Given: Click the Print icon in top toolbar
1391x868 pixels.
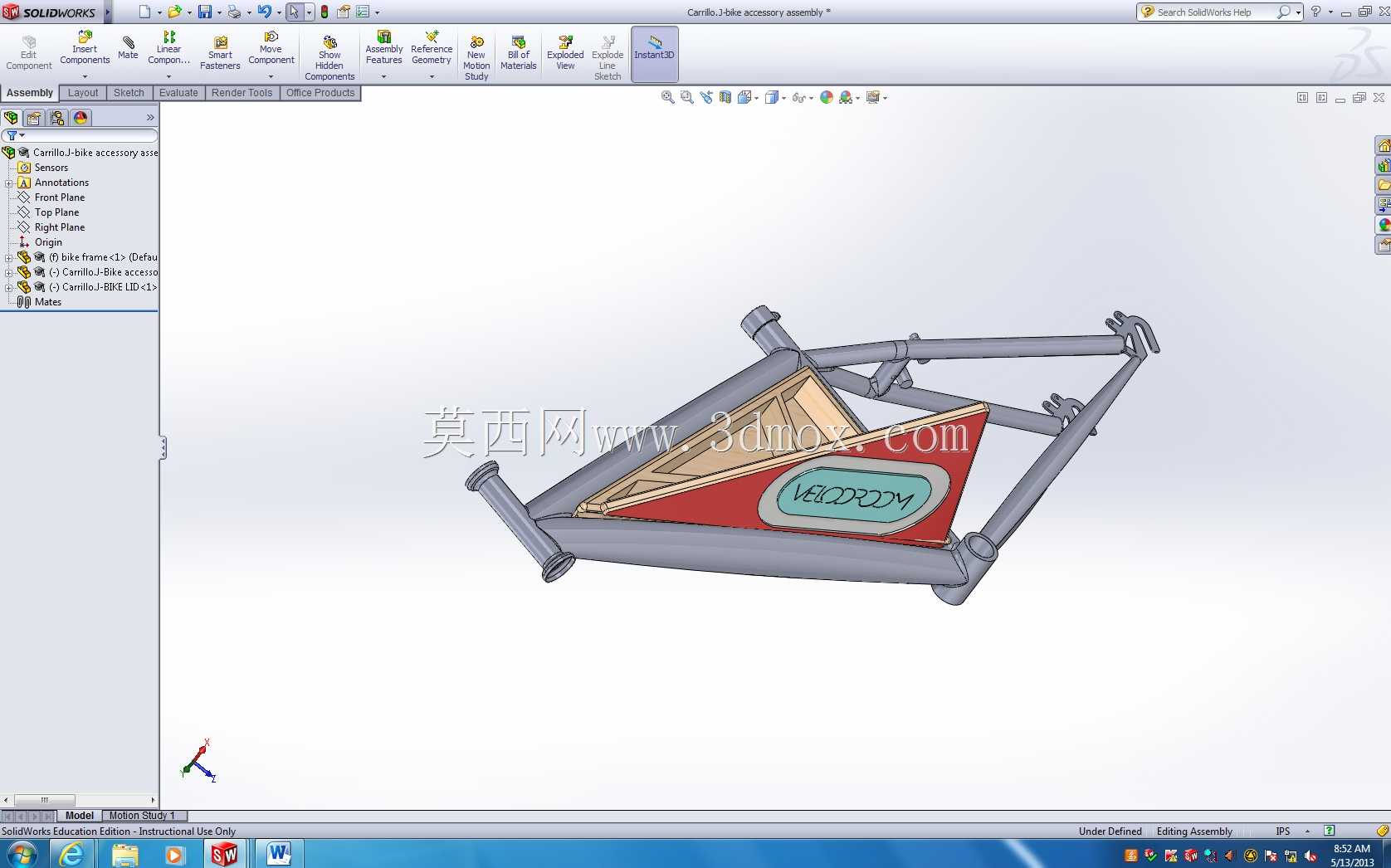Looking at the screenshot, I should tap(234, 12).
